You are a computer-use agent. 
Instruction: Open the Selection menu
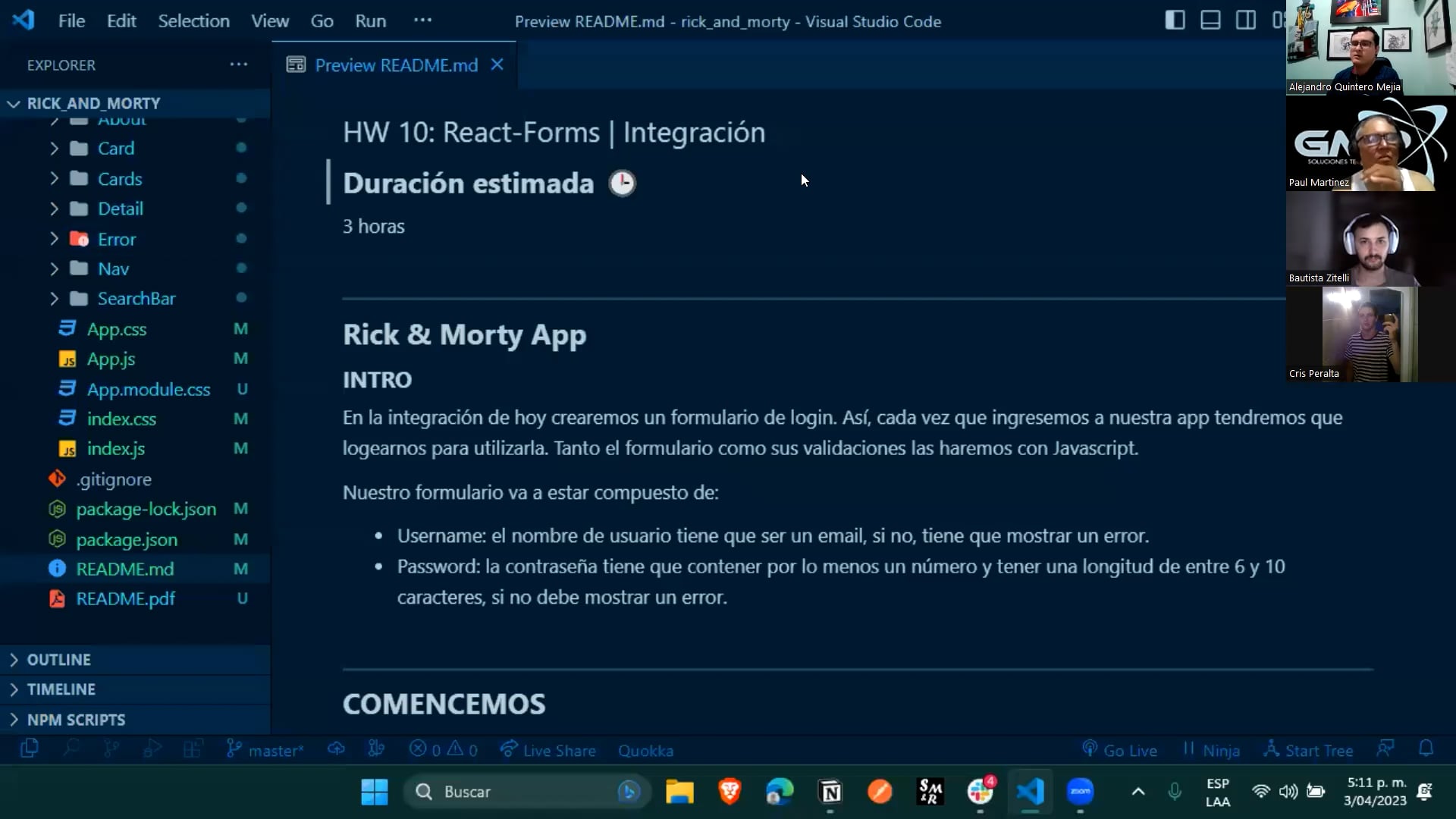[193, 21]
